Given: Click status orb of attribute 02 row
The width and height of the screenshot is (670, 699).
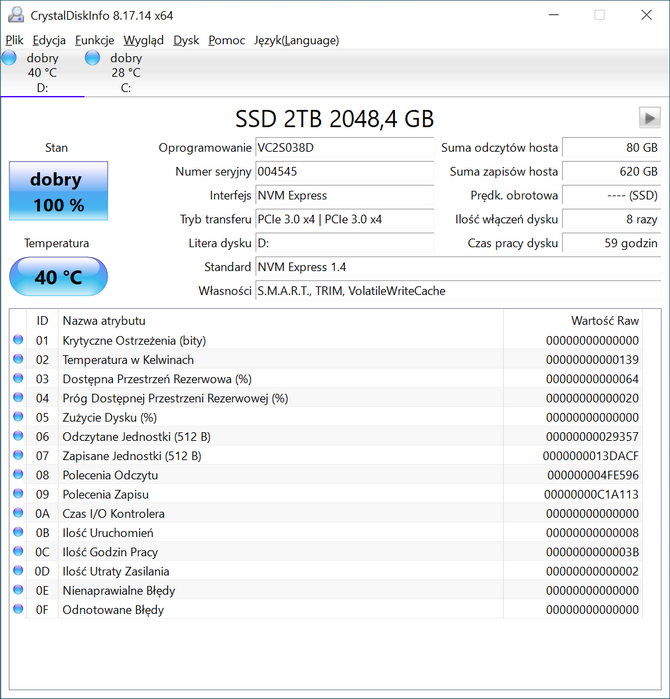Looking at the screenshot, I should pyautogui.click(x=18, y=359).
